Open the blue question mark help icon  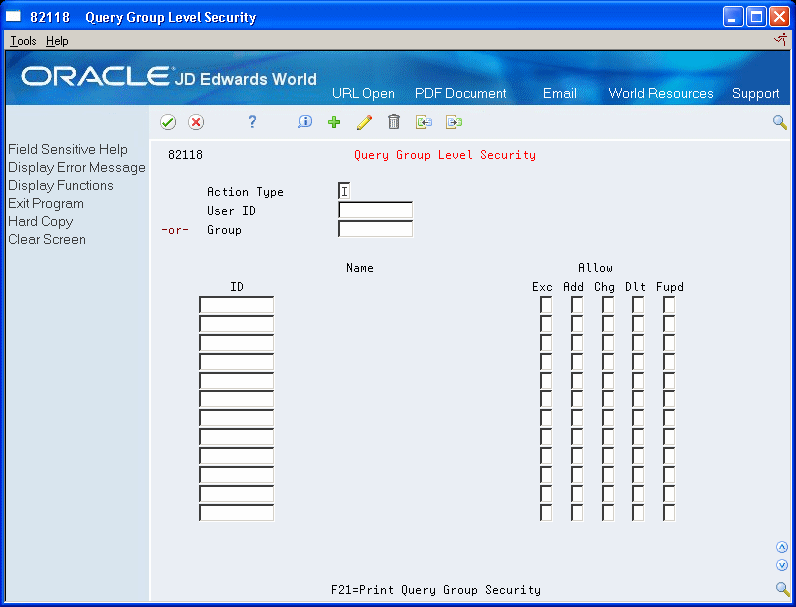(252, 122)
